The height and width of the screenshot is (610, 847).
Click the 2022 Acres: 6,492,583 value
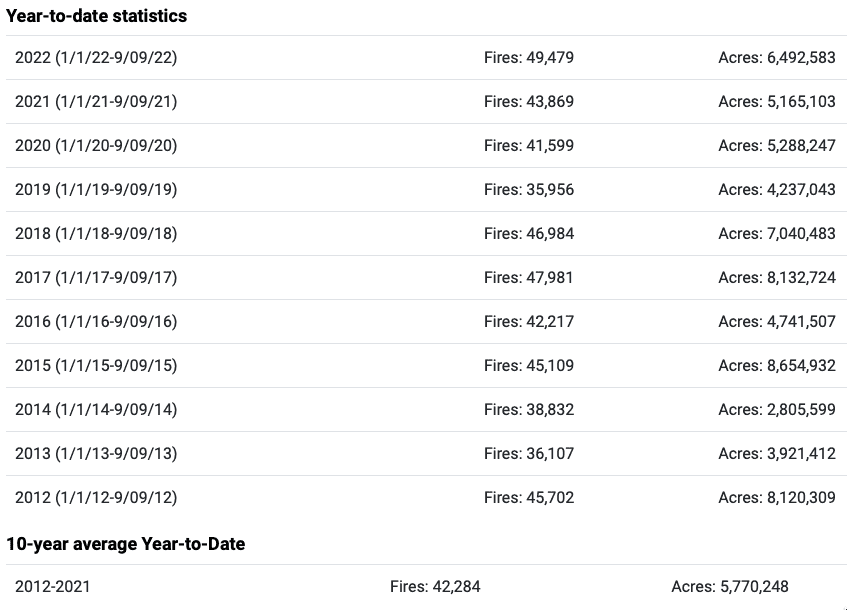777,57
